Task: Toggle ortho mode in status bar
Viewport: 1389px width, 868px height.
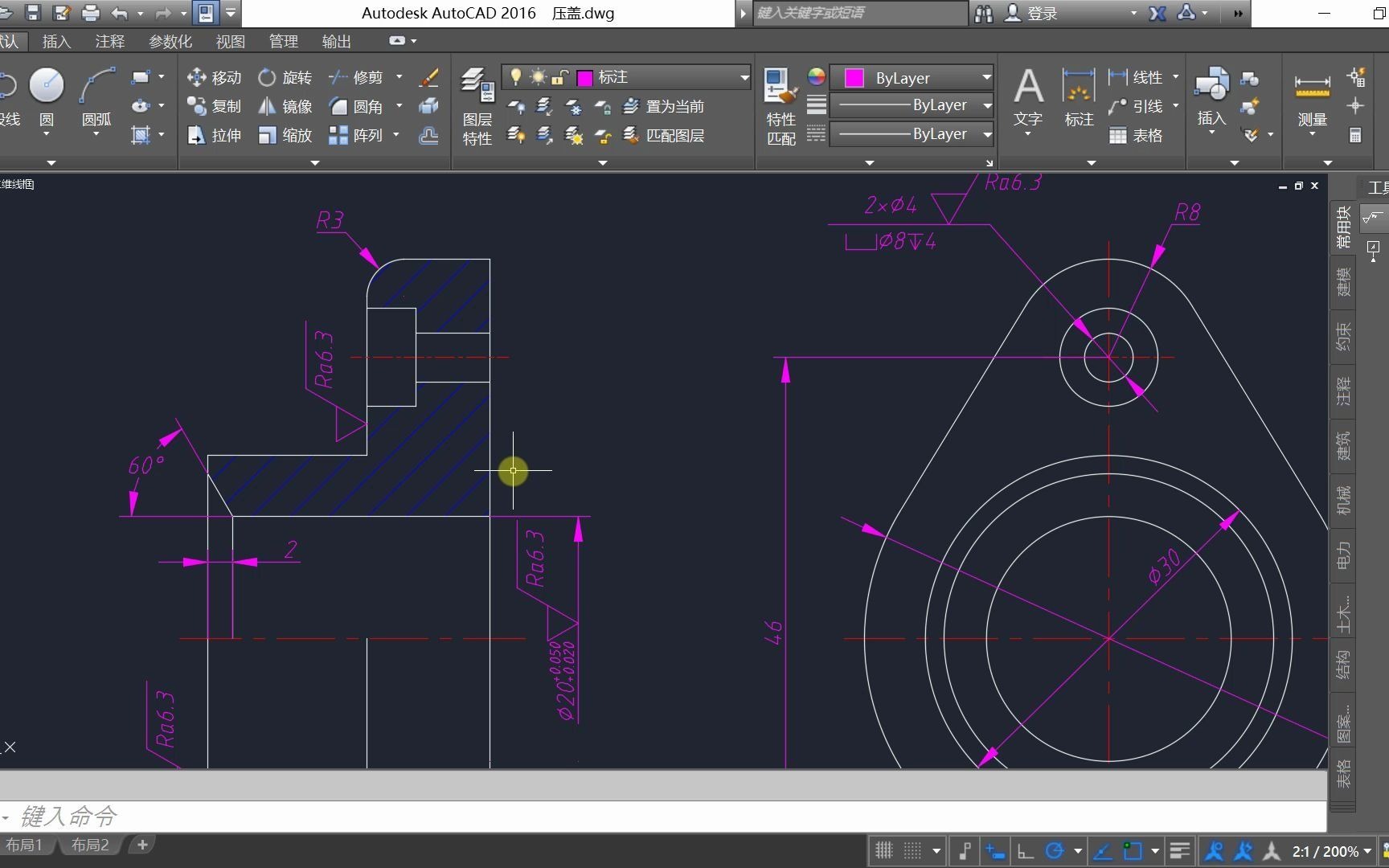Action: (x=1025, y=850)
